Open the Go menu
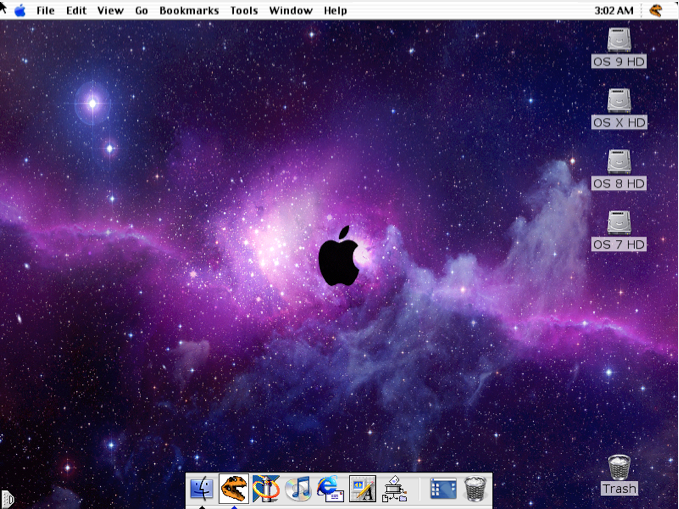Screen dimensions: 679x509 [x=142, y=10]
